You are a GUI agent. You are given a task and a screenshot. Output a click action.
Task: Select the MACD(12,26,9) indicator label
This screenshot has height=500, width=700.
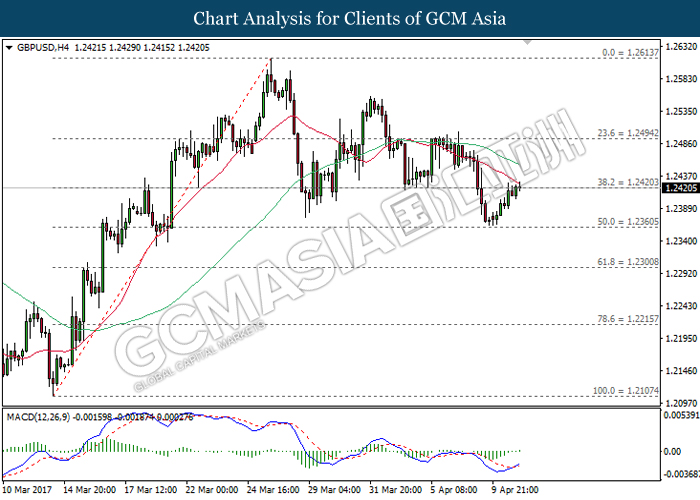click(38, 417)
